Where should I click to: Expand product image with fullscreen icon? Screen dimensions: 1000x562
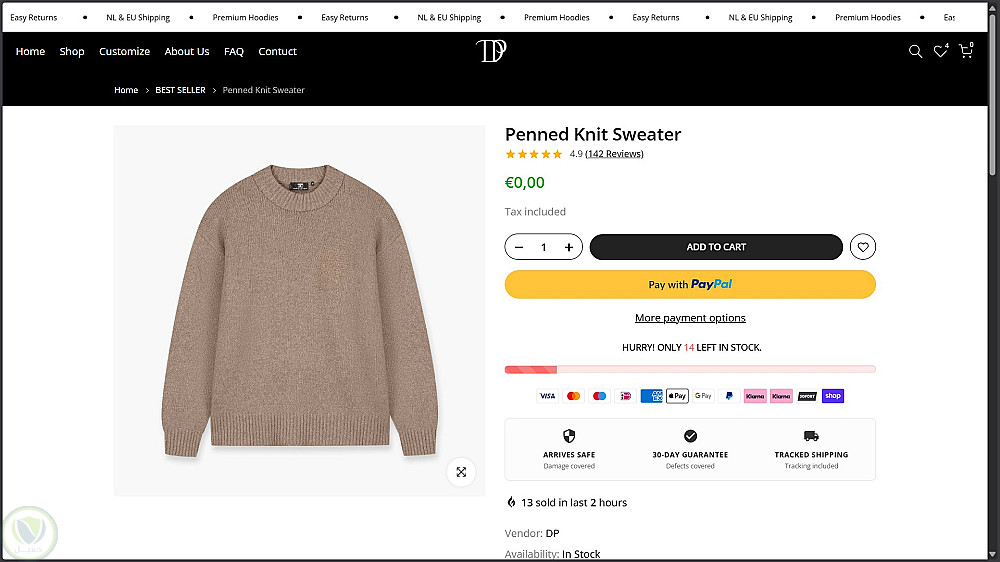click(x=461, y=472)
